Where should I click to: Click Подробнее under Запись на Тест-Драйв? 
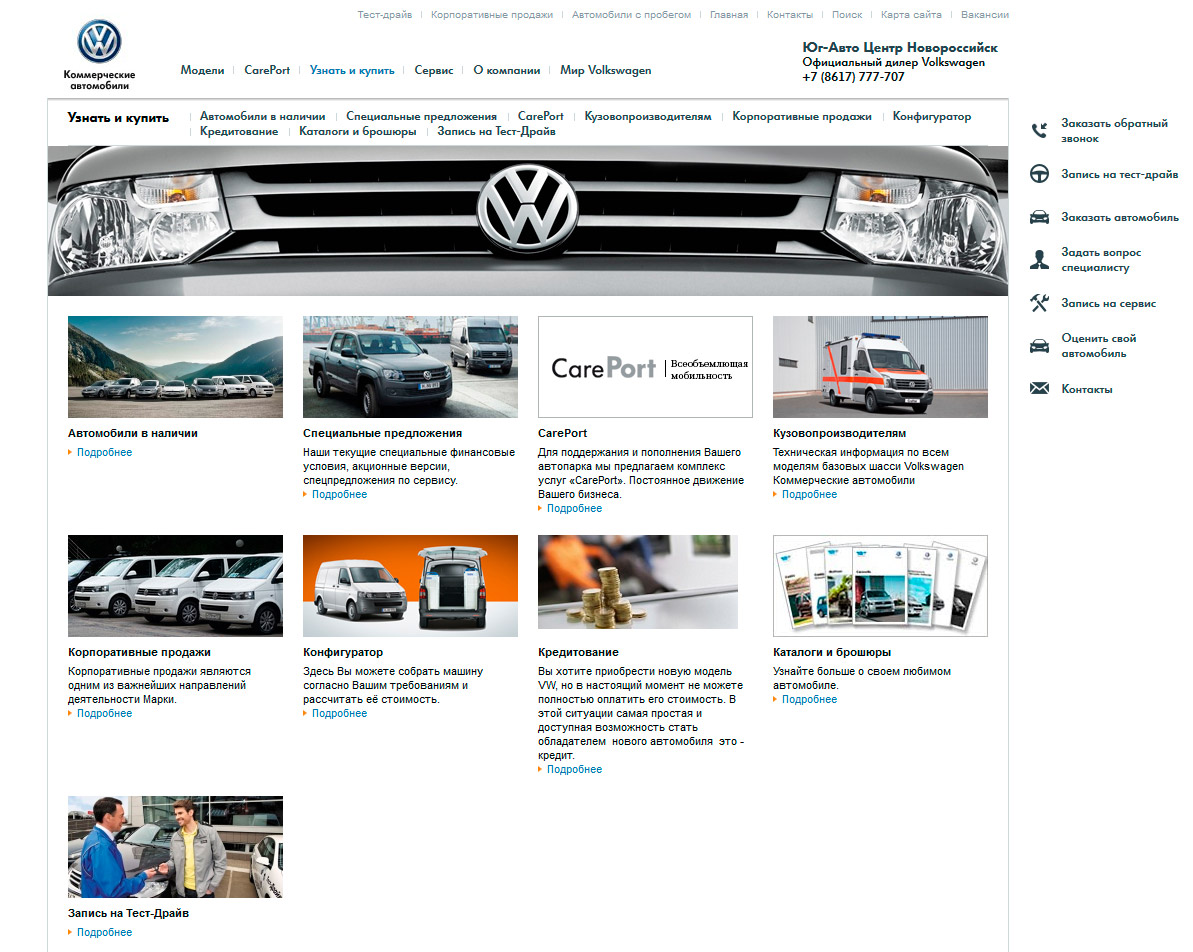click(104, 932)
